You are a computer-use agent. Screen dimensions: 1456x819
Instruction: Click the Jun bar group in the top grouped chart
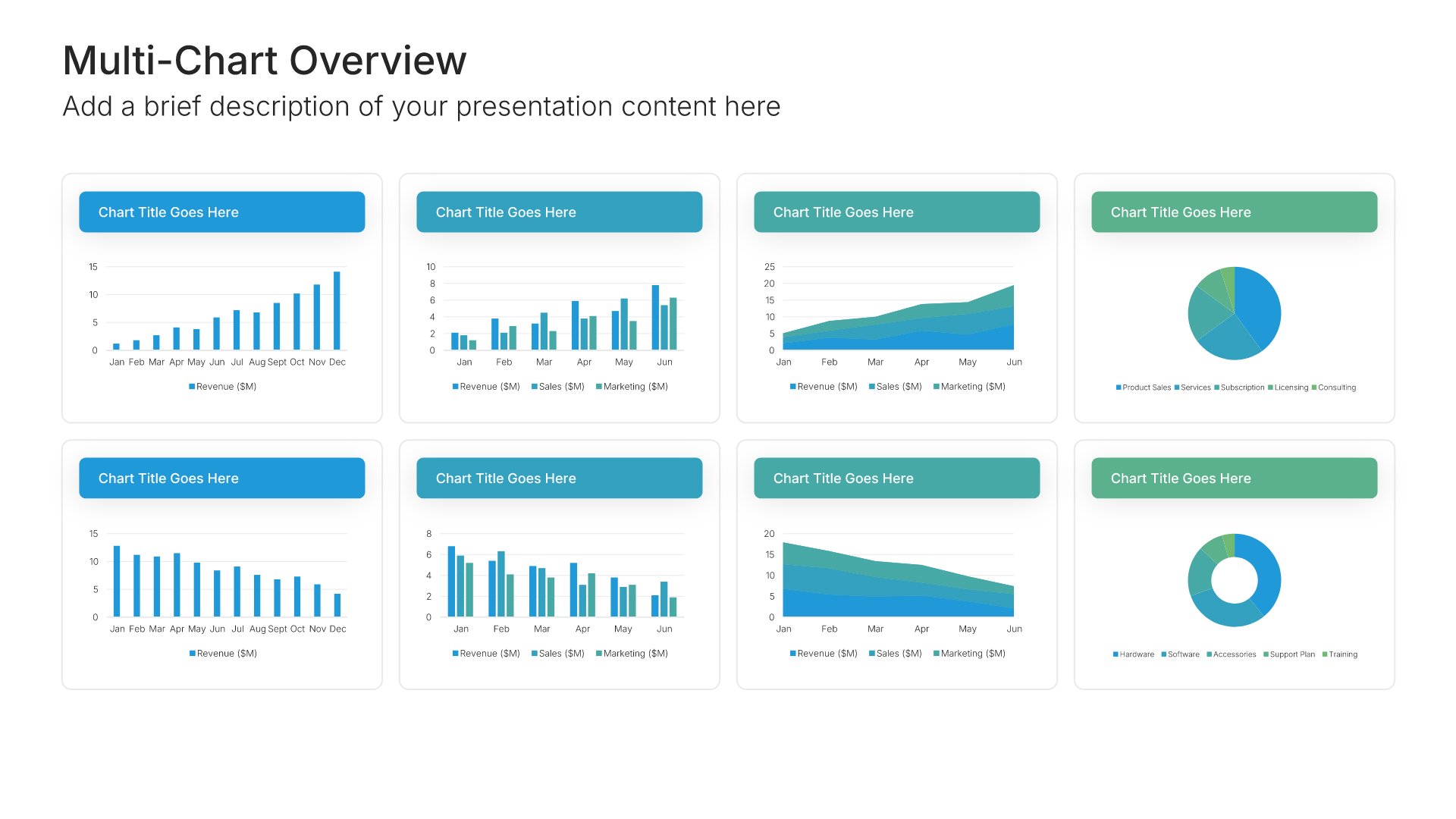(x=664, y=317)
